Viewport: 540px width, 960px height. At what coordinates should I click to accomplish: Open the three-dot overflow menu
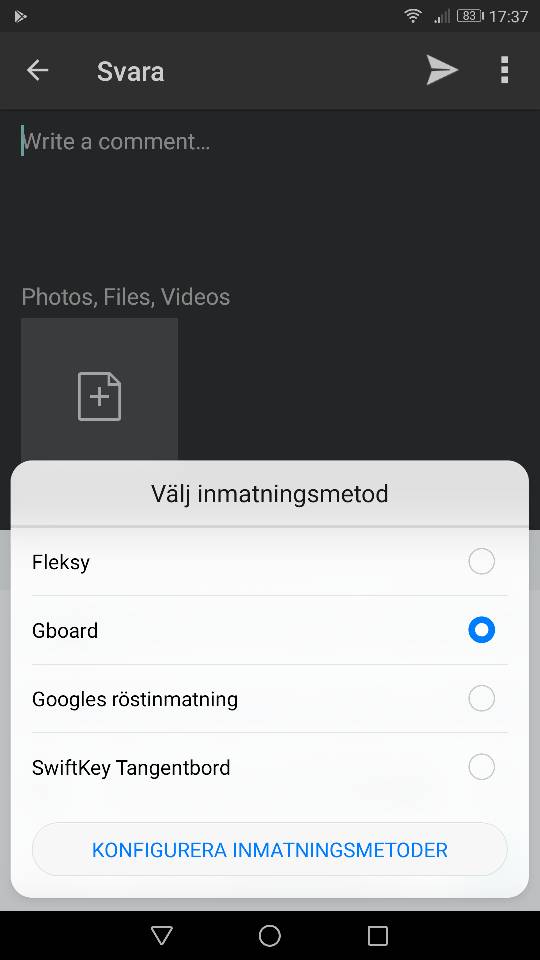504,70
